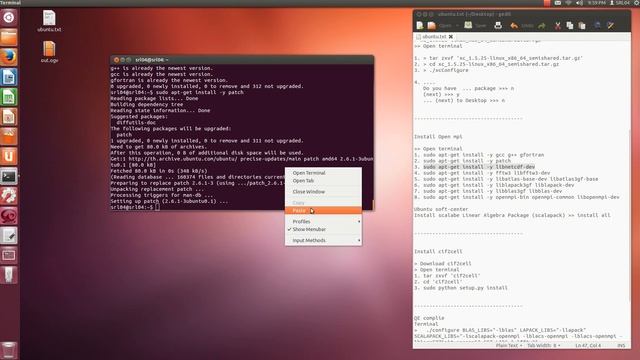The height and width of the screenshot is (360, 640).
Task: Click 'Ubuntu soft-center' line in gedit
Action: coord(441,209)
